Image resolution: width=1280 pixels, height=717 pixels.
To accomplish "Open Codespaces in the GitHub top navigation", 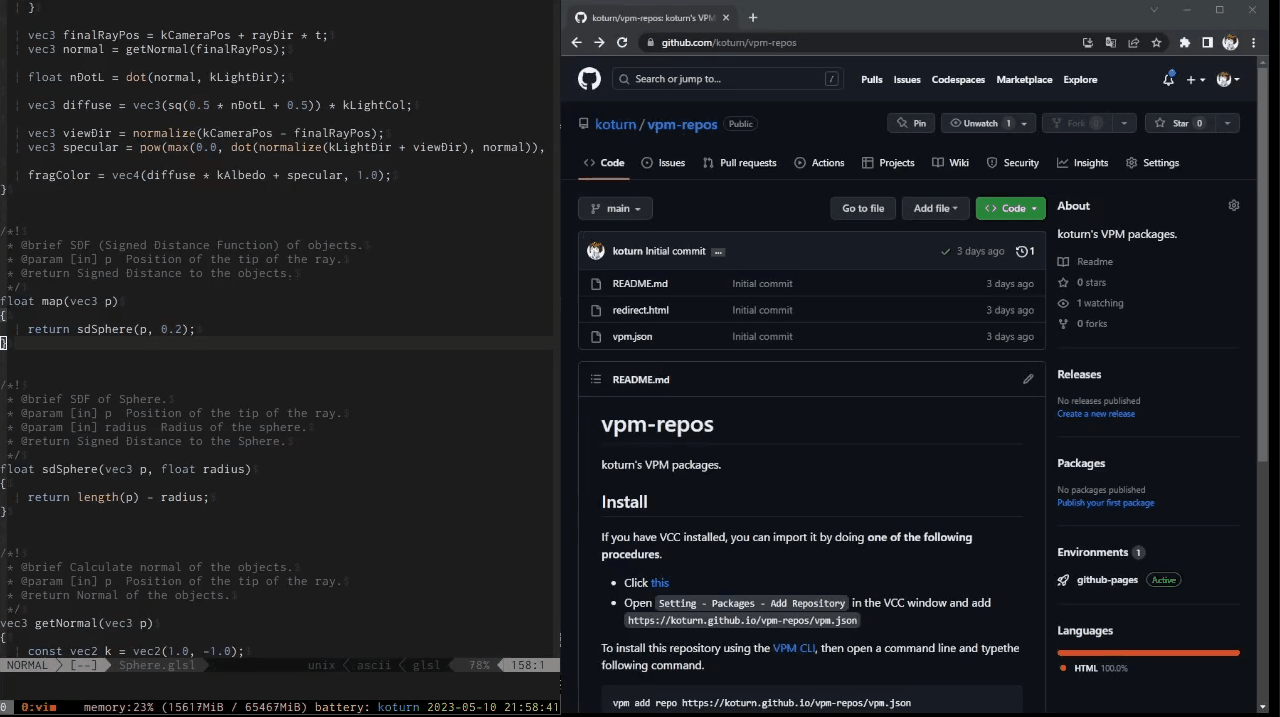I will [x=958, y=80].
